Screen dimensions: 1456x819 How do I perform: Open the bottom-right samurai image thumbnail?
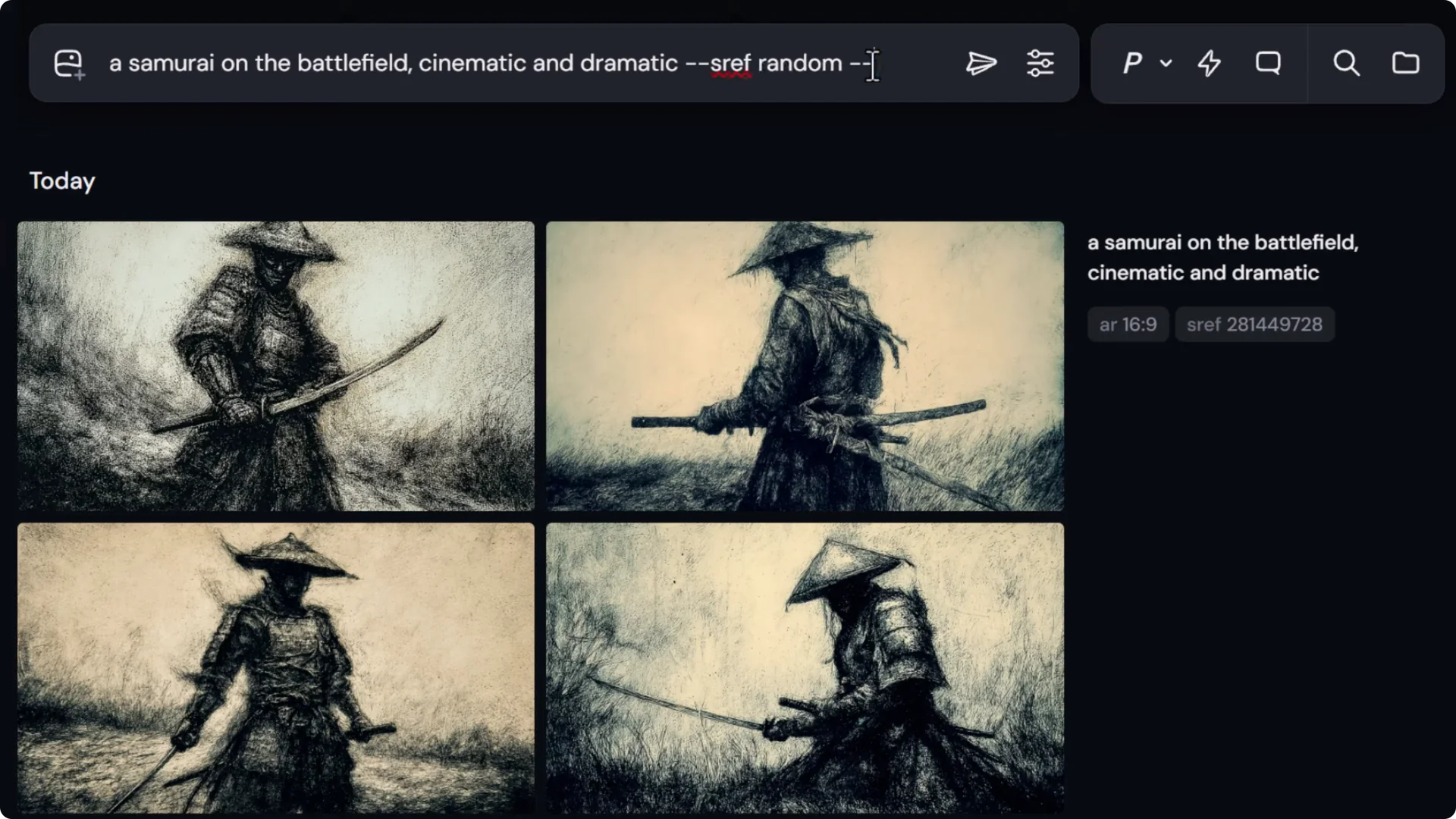click(x=805, y=667)
